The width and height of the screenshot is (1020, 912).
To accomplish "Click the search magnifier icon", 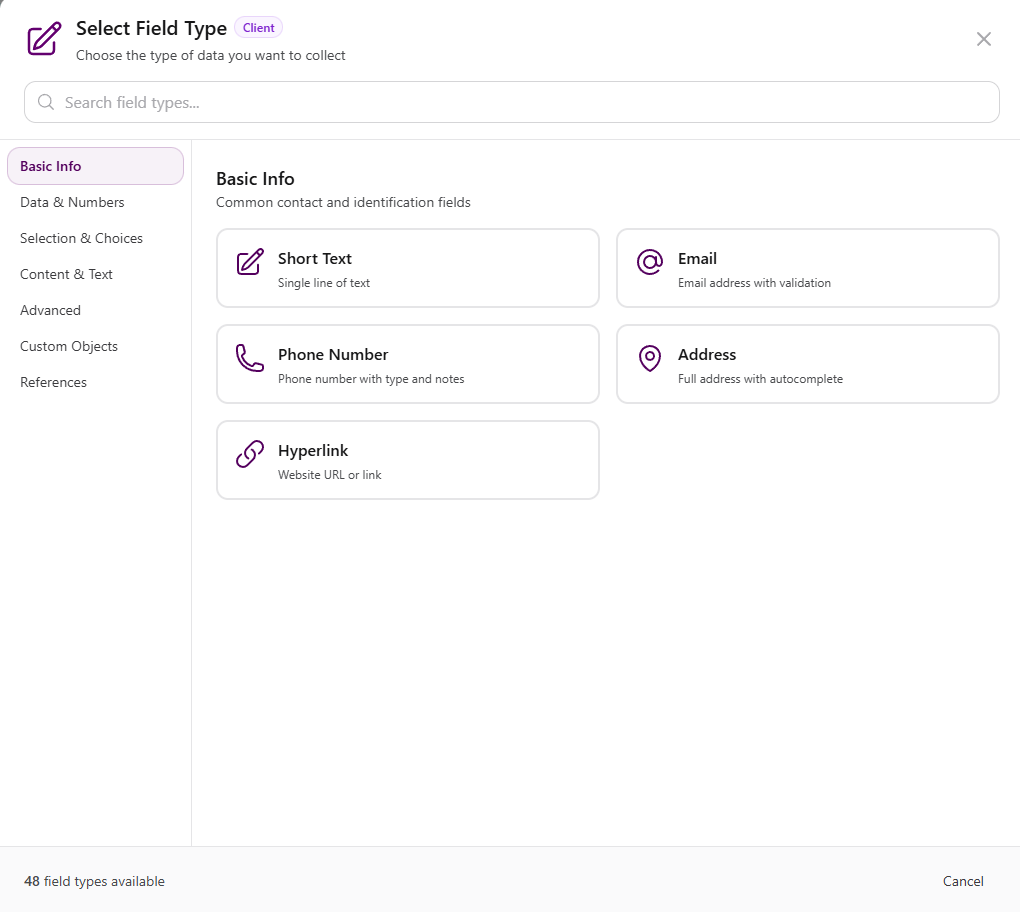I will coord(46,102).
